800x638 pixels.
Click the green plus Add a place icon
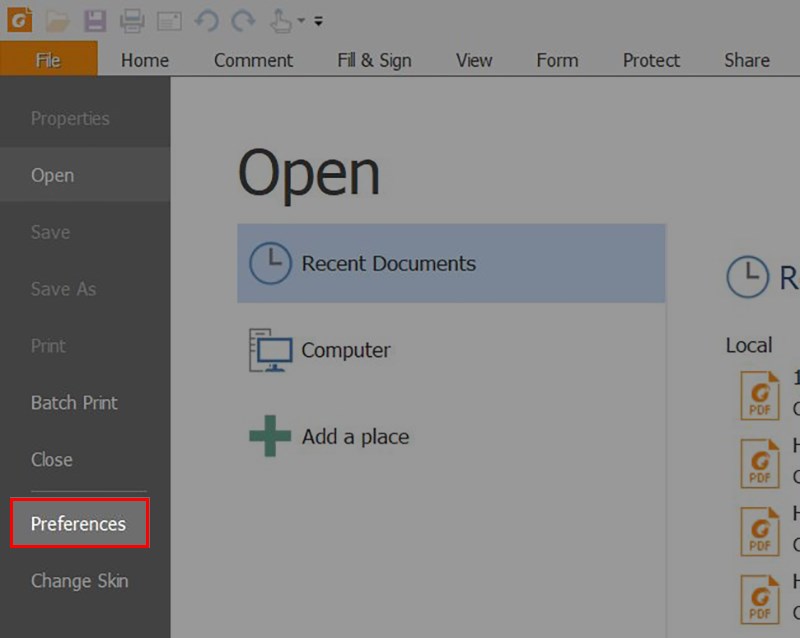(x=270, y=436)
